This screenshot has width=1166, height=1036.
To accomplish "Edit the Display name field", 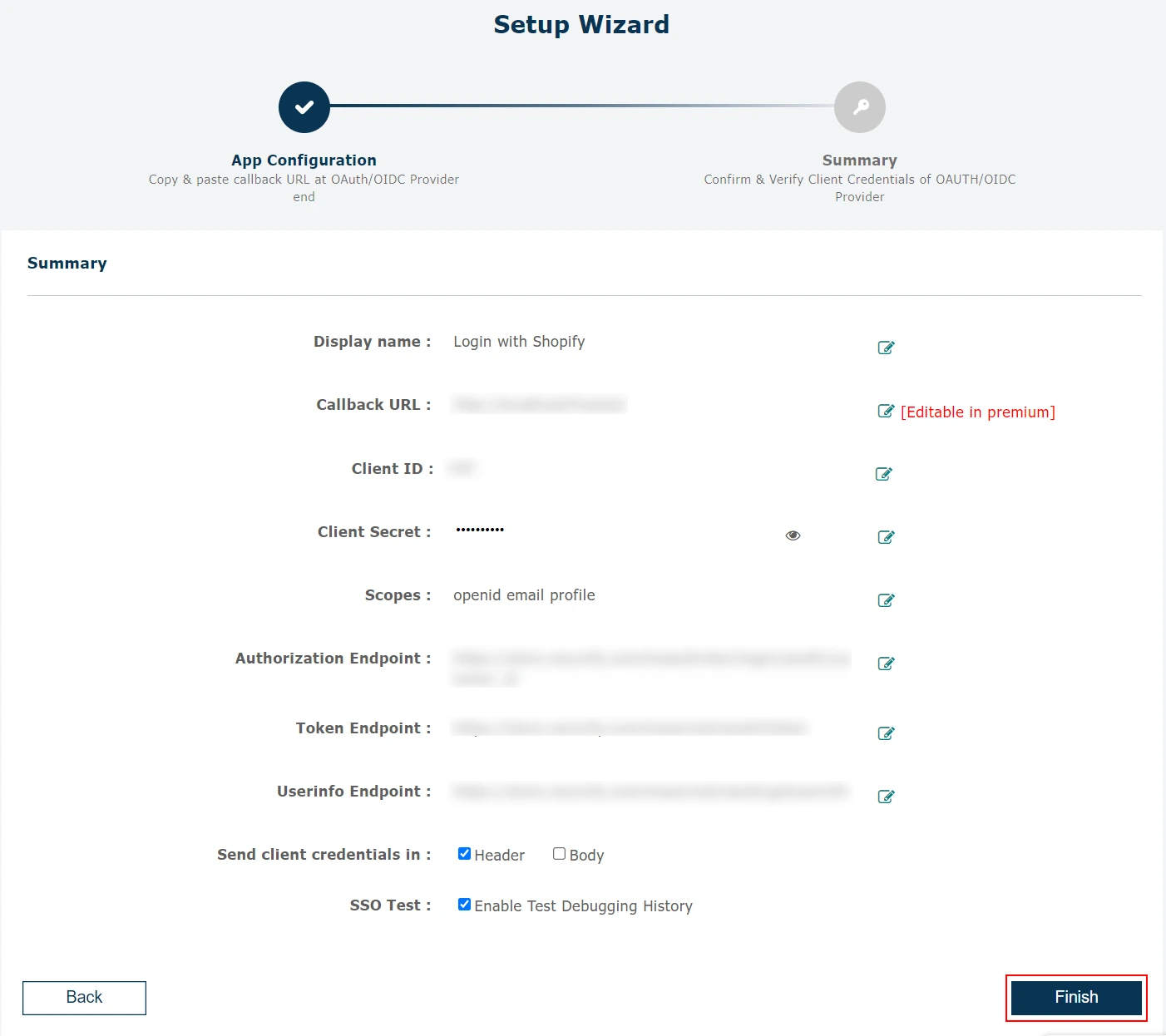I will tap(886, 348).
